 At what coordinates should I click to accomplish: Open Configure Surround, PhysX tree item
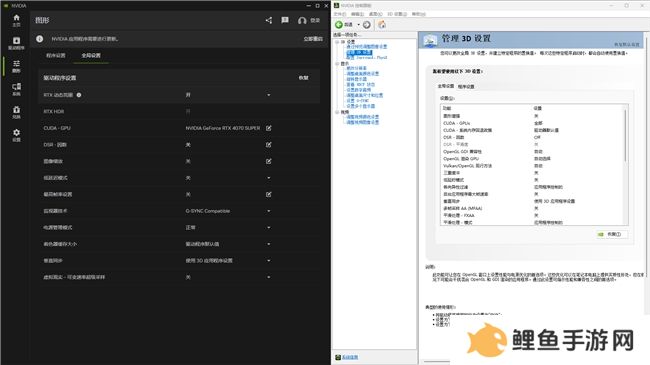(x=366, y=58)
